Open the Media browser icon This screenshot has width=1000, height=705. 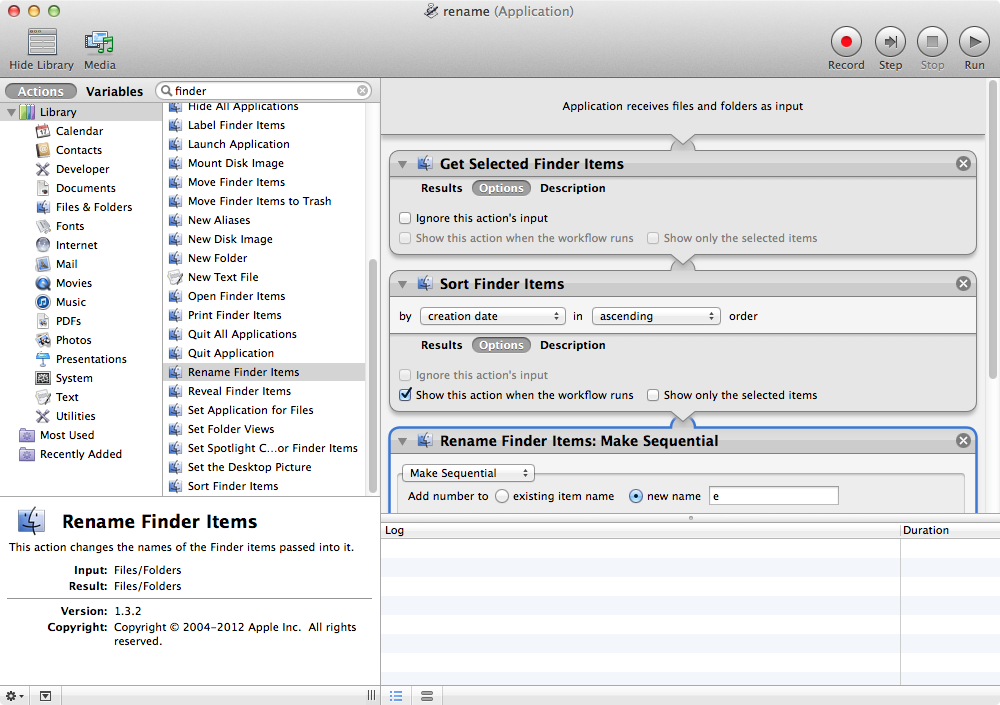(x=99, y=42)
